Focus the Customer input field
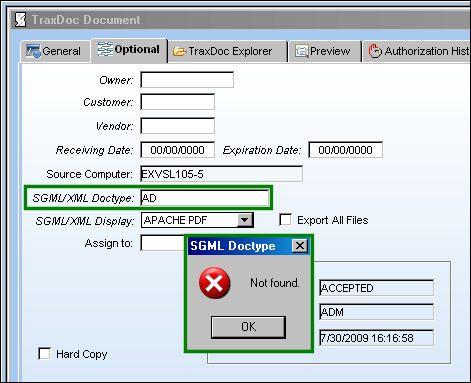 (177, 102)
